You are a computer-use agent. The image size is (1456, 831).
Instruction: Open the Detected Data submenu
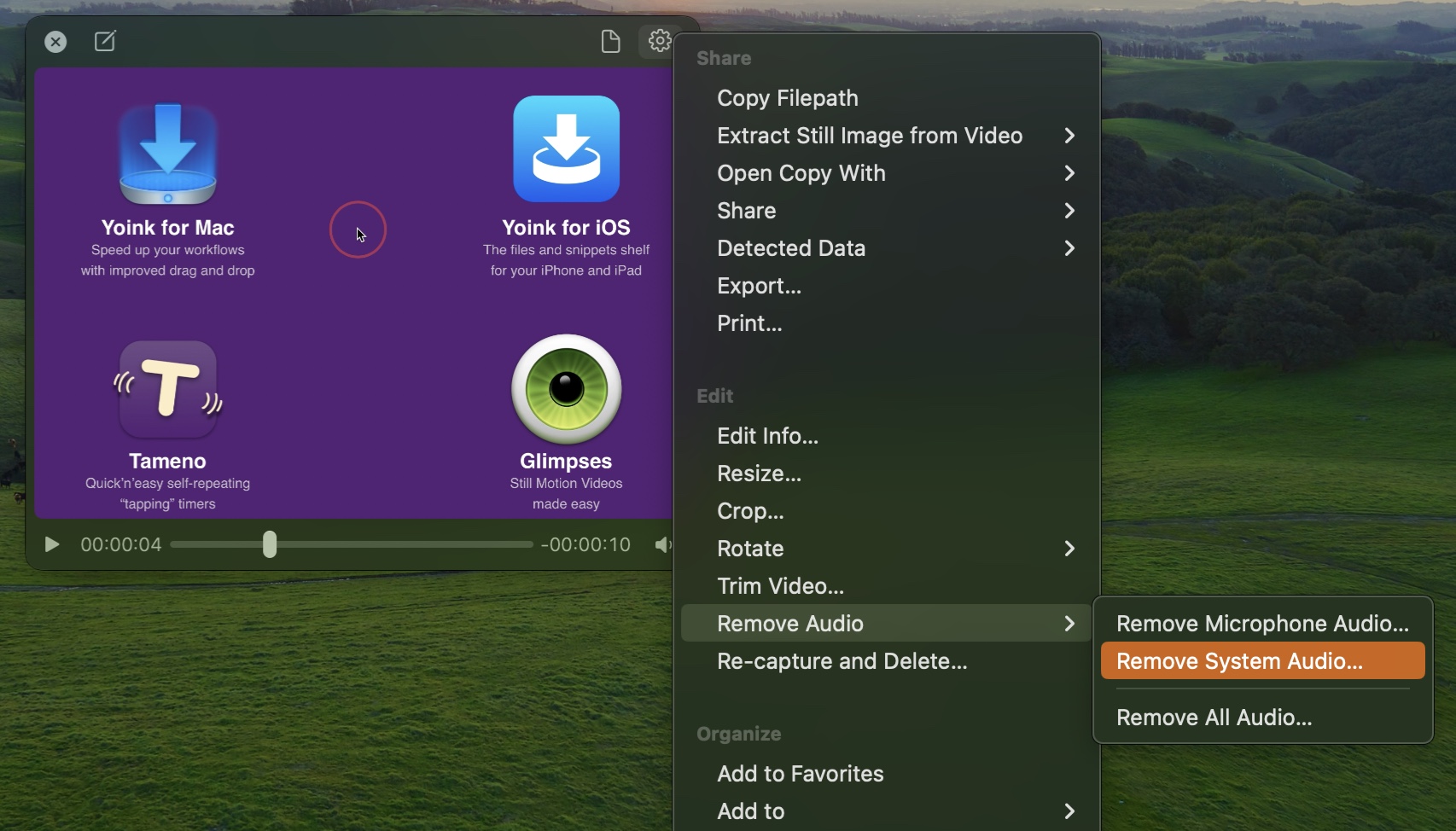pos(887,248)
